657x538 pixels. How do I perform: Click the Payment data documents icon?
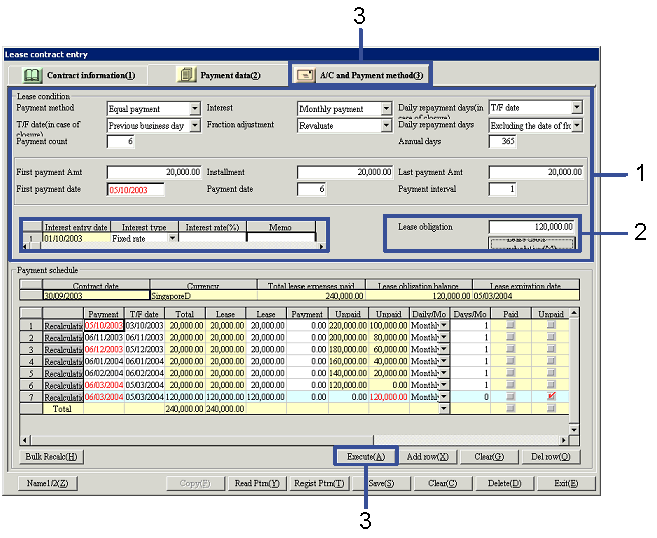point(186,75)
